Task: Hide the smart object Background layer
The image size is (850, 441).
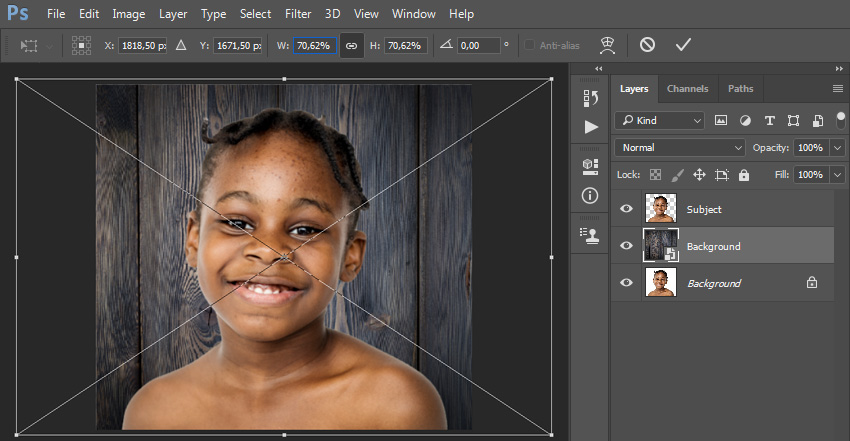Action: coord(626,246)
